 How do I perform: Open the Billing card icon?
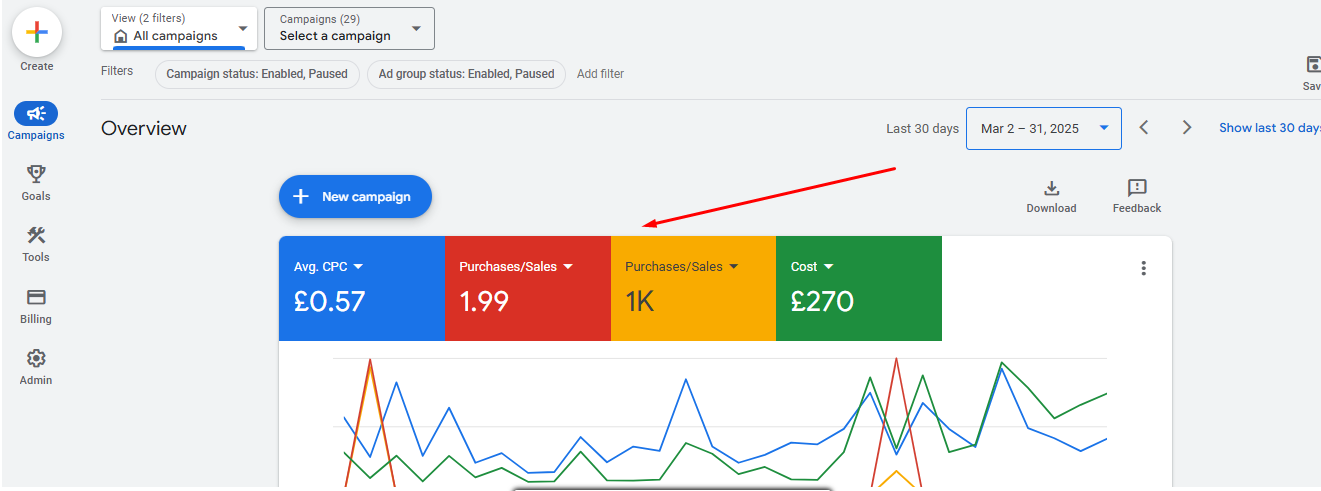pos(36,298)
